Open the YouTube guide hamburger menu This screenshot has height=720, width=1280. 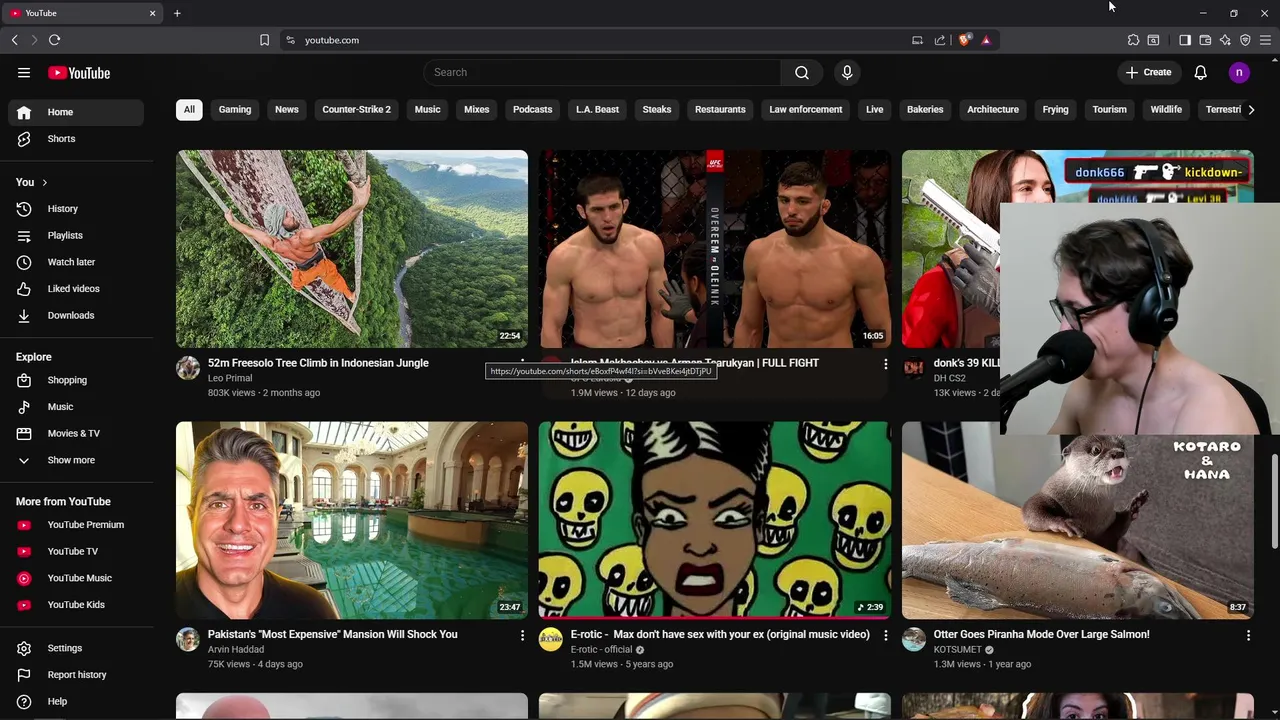coord(24,72)
